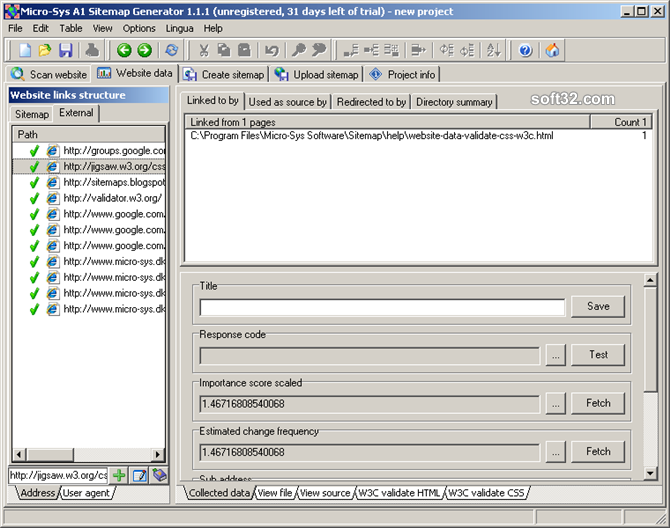Click the export table rows icon

pos(419,50)
